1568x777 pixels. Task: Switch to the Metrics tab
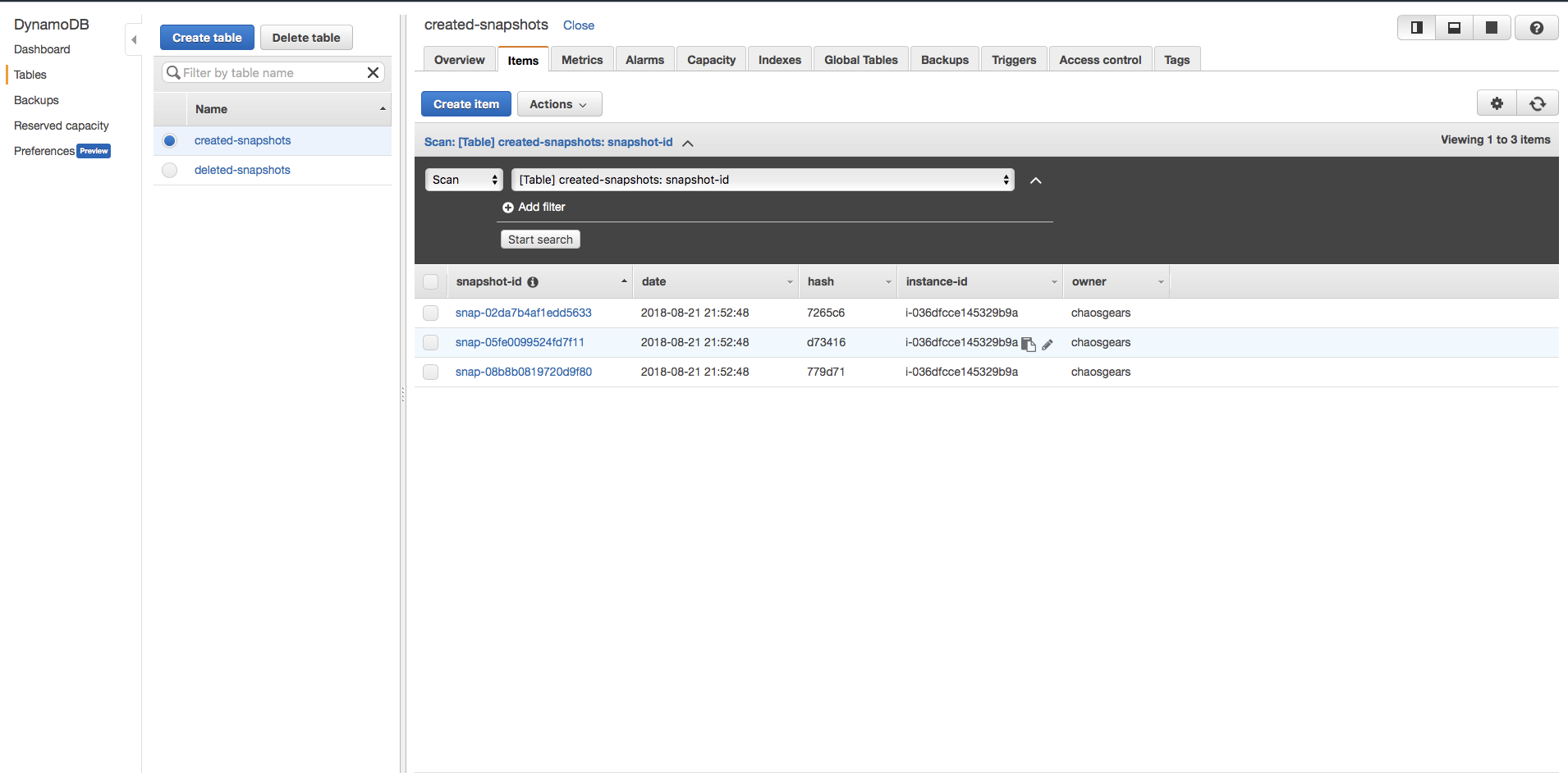(581, 60)
